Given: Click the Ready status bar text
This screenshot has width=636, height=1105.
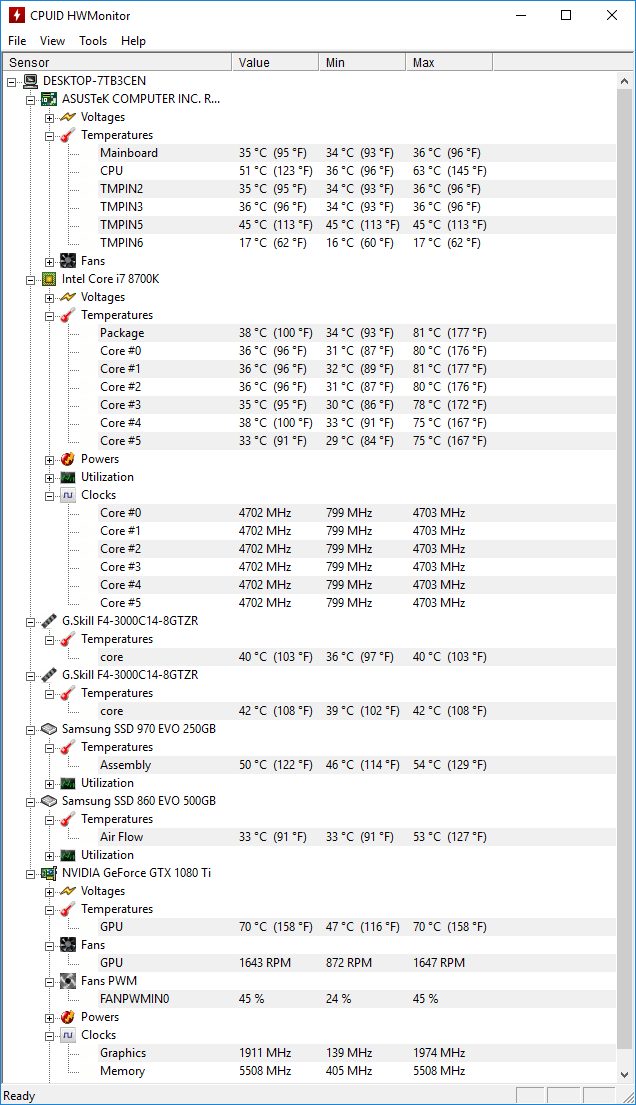Looking at the screenshot, I should tap(19, 1096).
